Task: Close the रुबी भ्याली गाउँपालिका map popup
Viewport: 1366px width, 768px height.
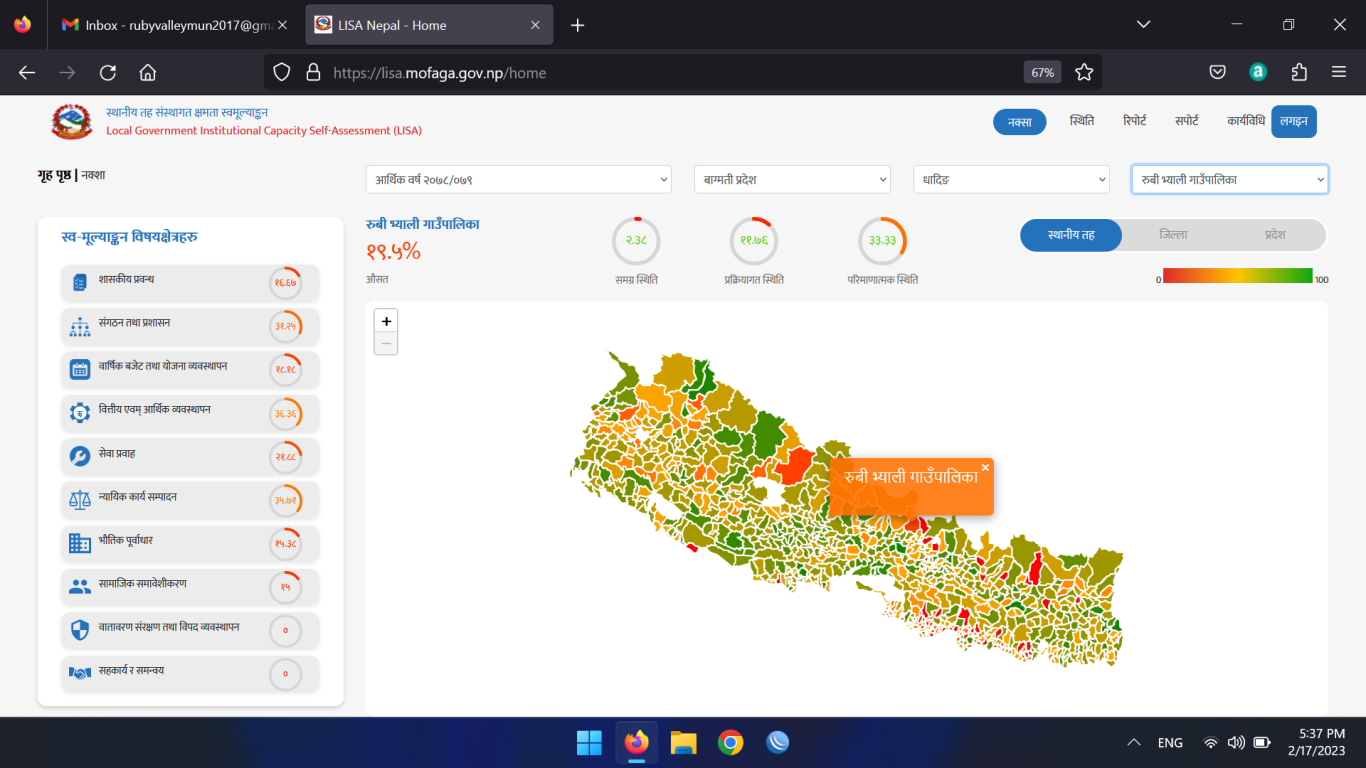Action: pyautogui.click(x=985, y=467)
